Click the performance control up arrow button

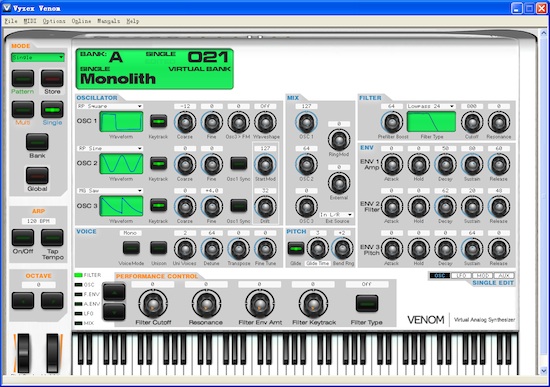(114, 292)
